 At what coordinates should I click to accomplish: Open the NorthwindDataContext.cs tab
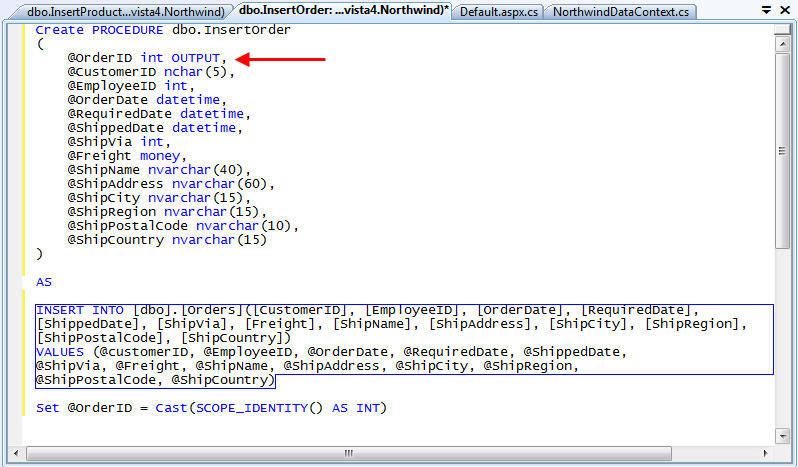tap(620, 12)
